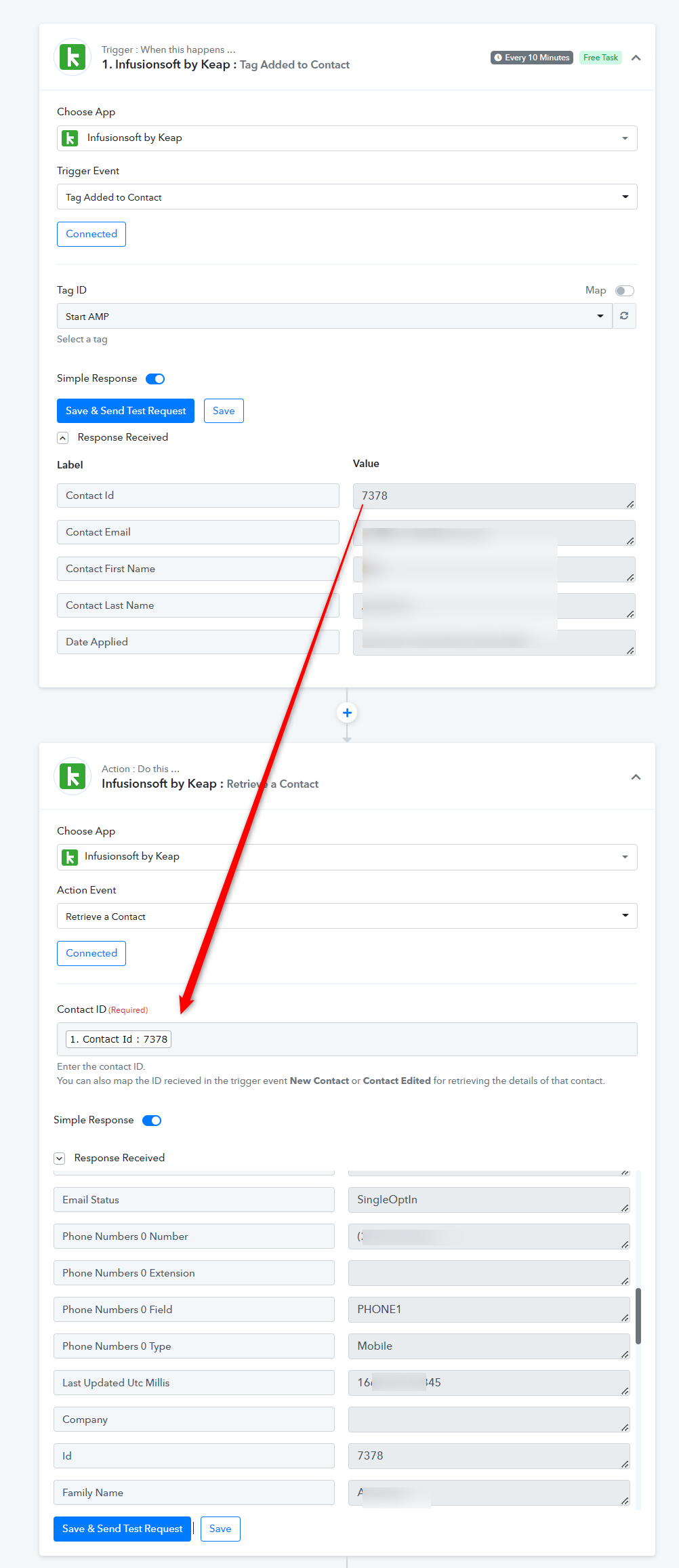Image resolution: width=679 pixels, height=1568 pixels.
Task: Click the refresh icon beside Tag ID dropdown
Action: coord(624,316)
